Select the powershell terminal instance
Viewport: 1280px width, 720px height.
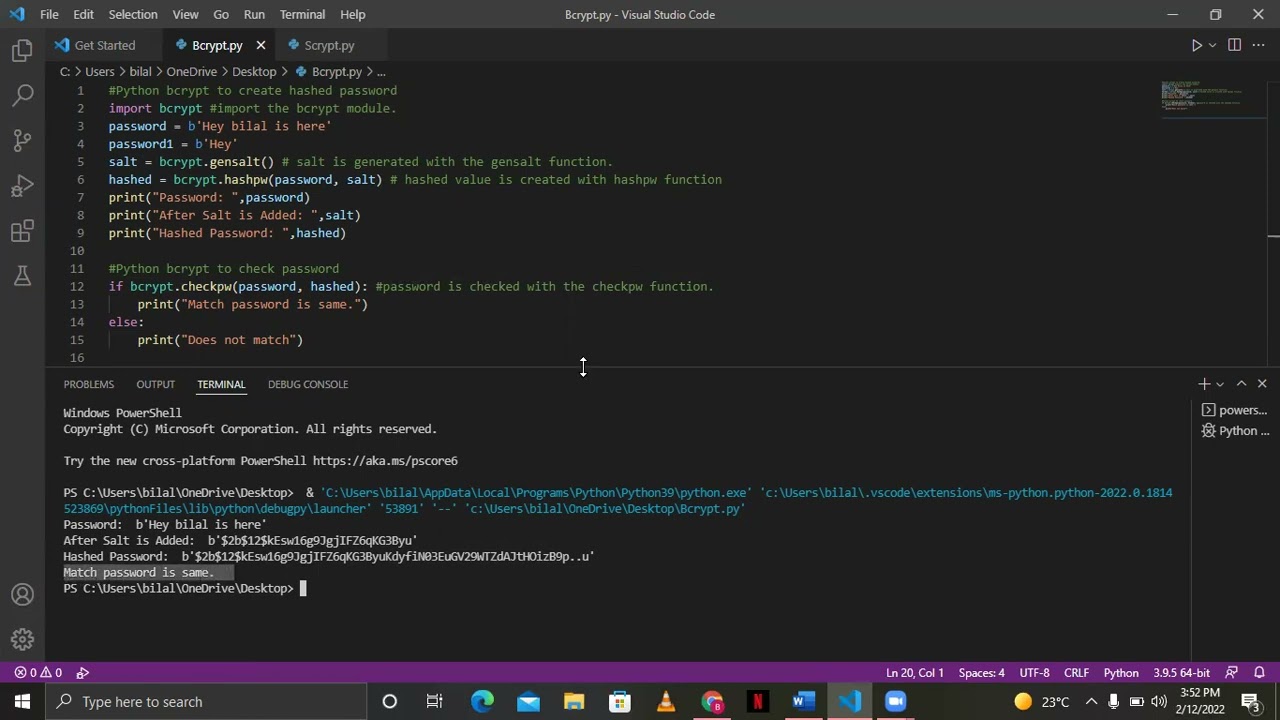(x=1234, y=410)
